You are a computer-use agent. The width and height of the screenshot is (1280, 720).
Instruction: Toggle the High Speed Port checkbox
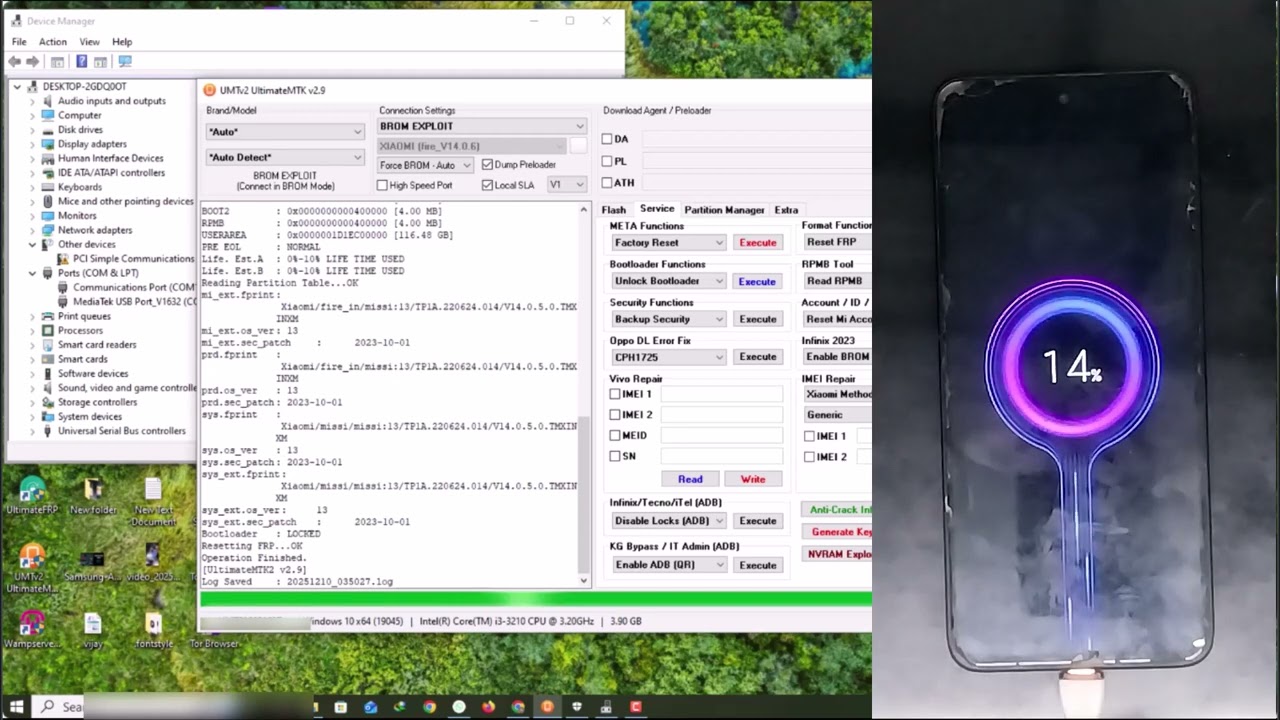tap(382, 185)
